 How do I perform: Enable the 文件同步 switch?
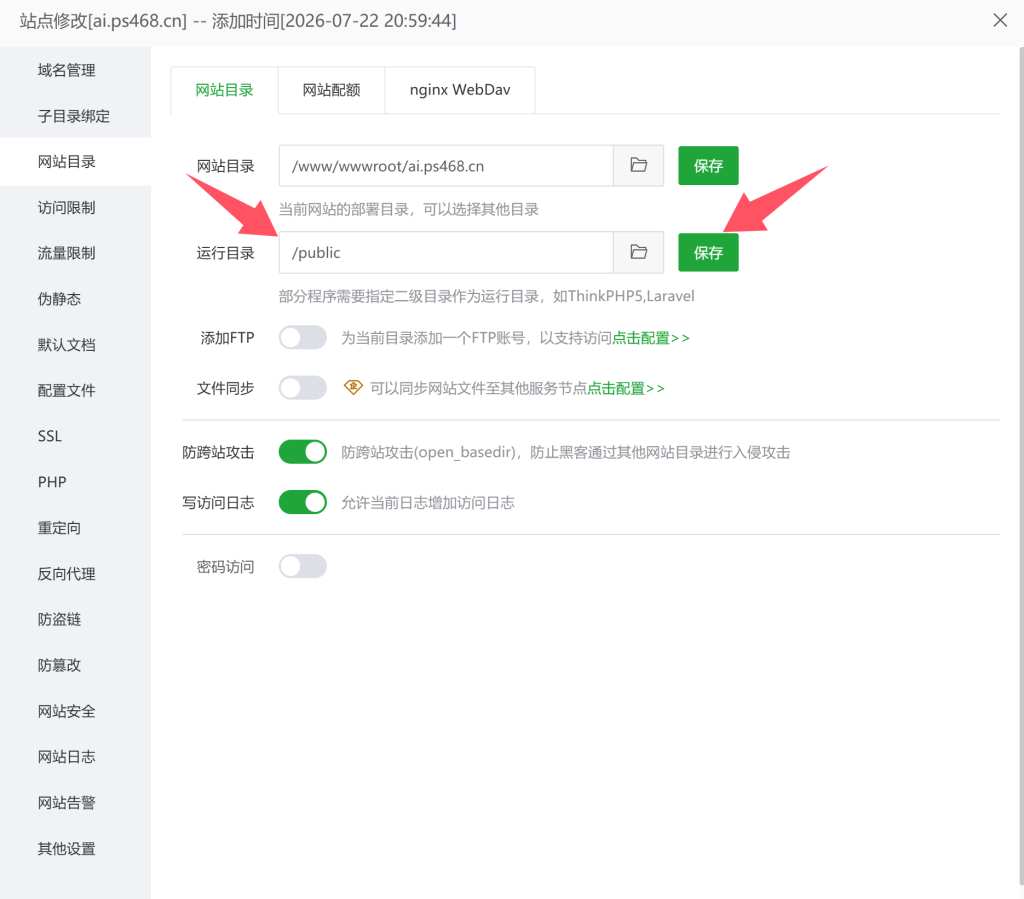[x=302, y=388]
